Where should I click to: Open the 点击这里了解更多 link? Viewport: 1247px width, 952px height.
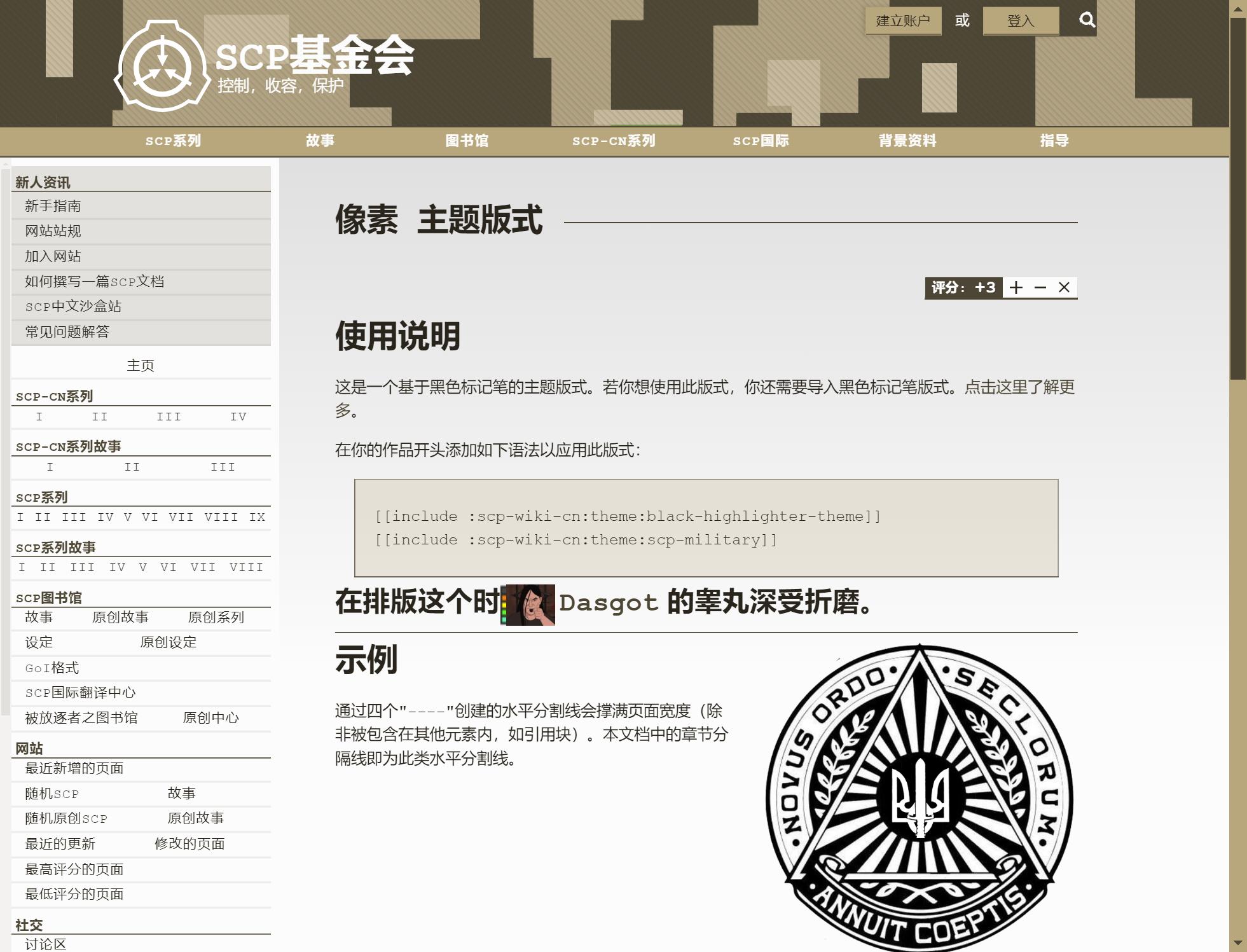1019,387
